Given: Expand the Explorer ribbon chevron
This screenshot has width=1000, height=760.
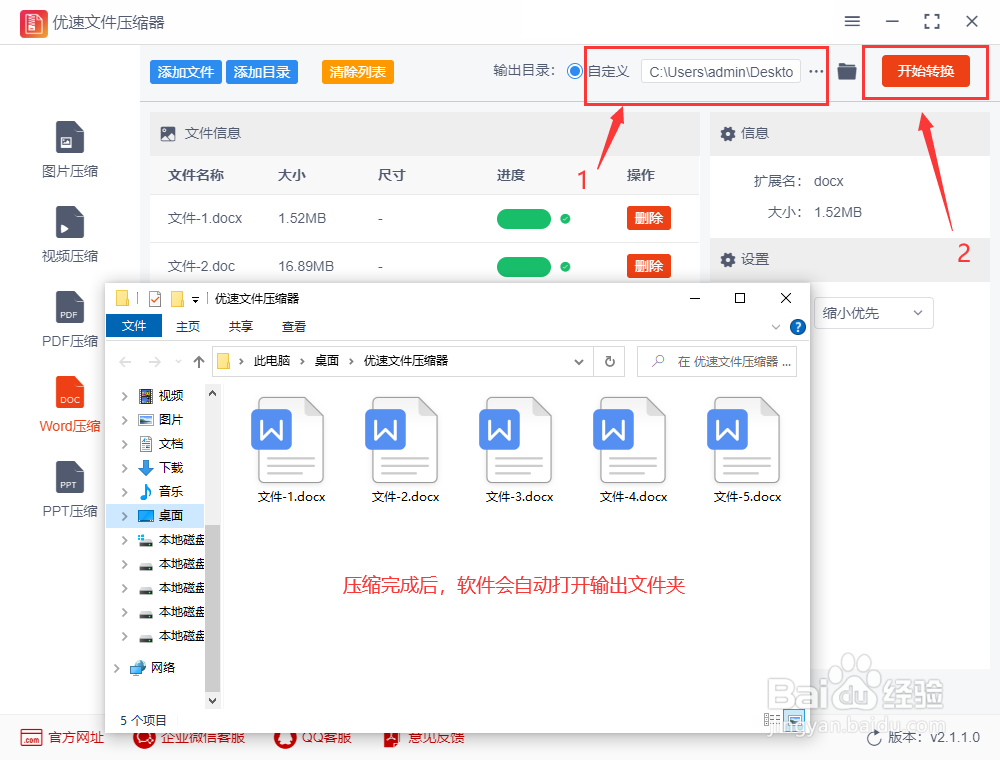Looking at the screenshot, I should pyautogui.click(x=776, y=327).
